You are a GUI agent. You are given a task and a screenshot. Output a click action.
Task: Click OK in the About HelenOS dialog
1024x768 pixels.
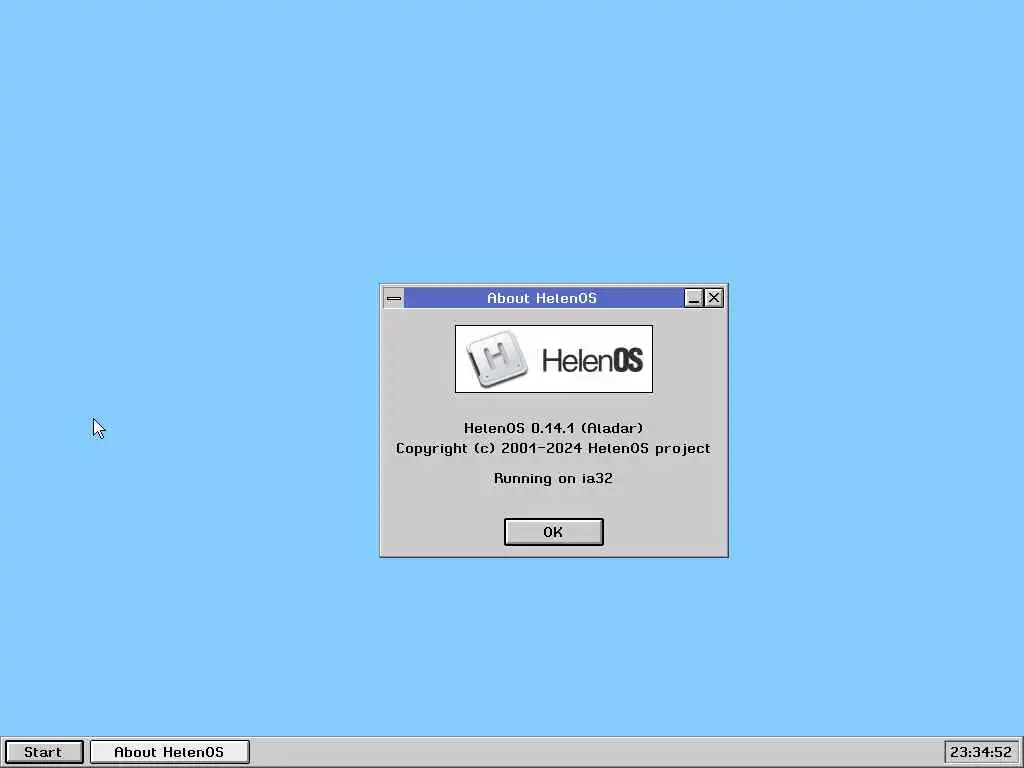point(553,532)
